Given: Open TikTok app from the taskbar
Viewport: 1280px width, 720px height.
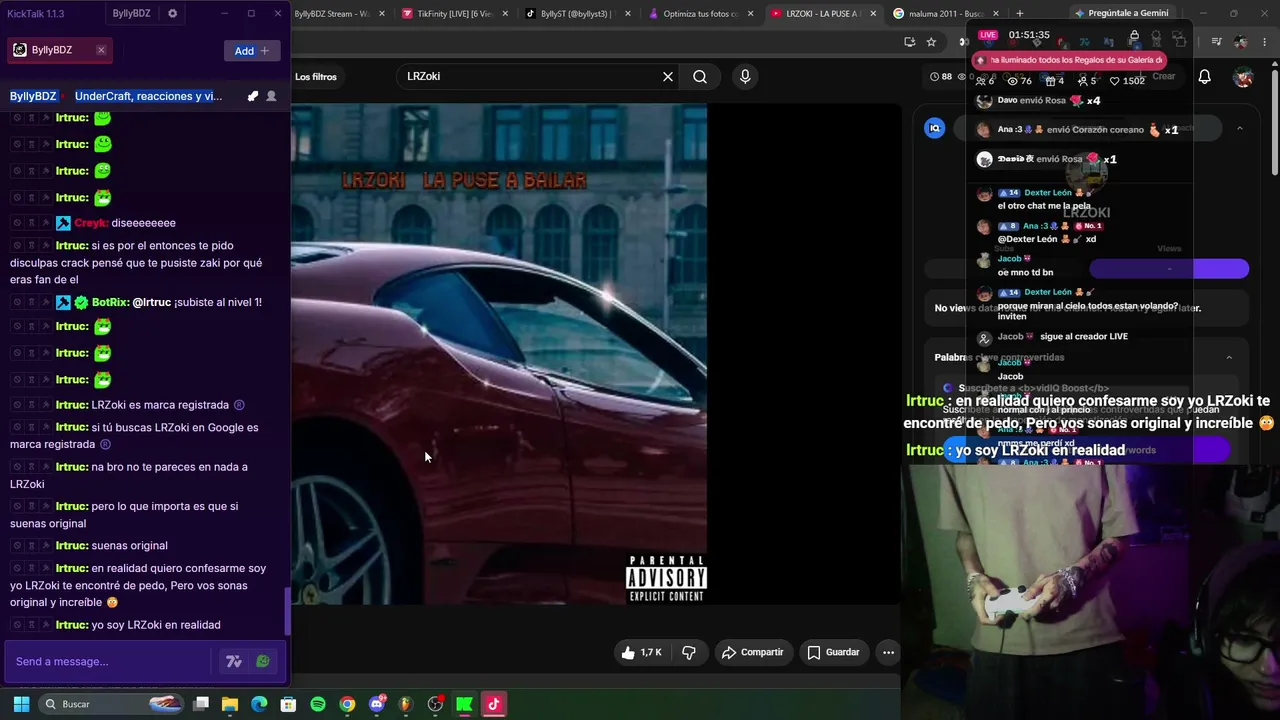Looking at the screenshot, I should [493, 704].
